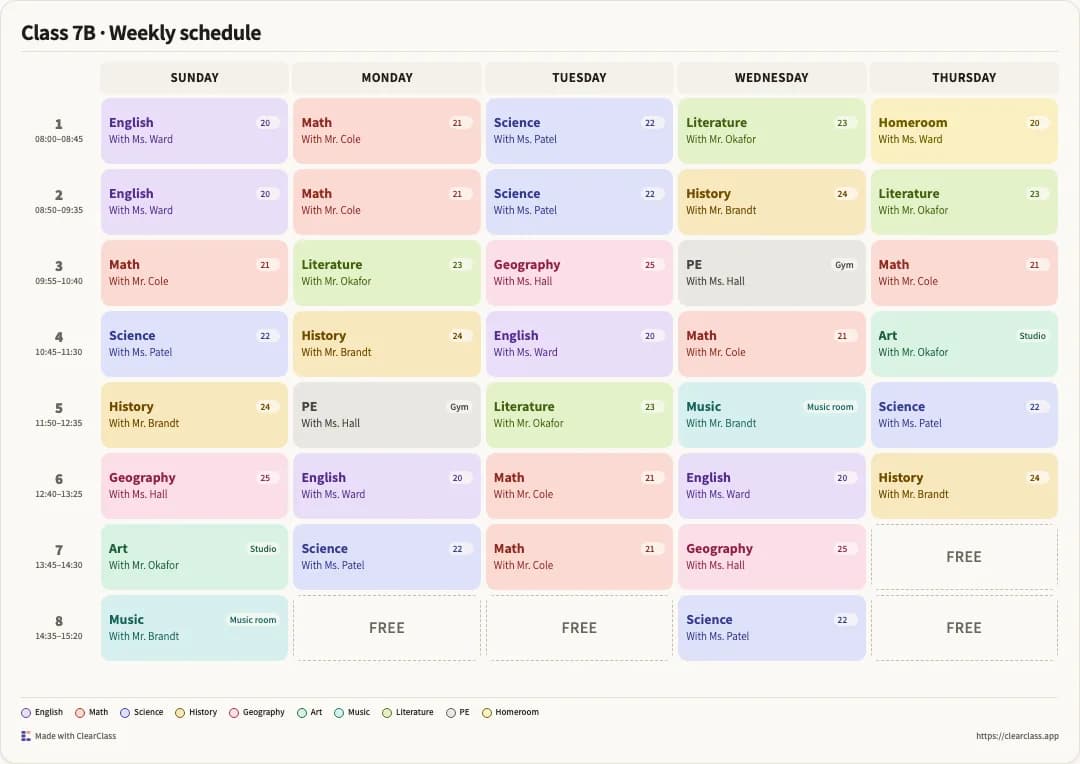The image size is (1080, 764).
Task: Click the ClearClass logo icon in footer
Action: [26, 736]
